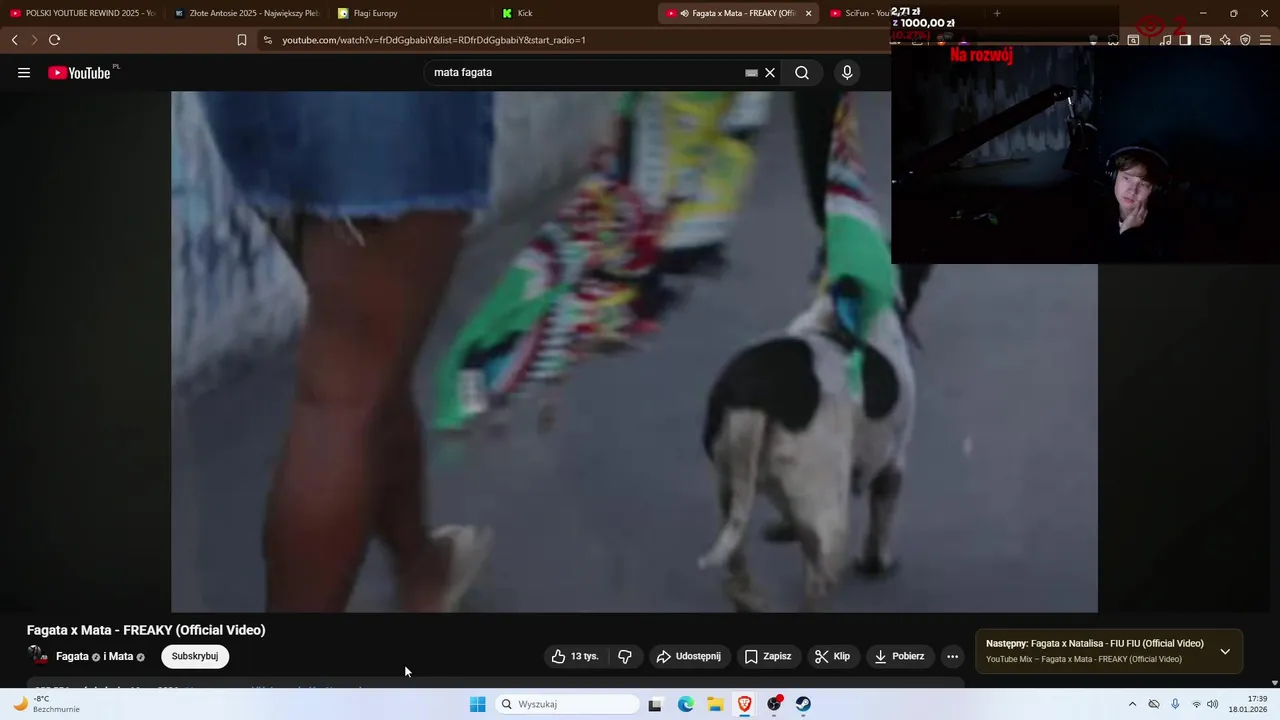Close the Fagata x Mata browser tab
Screen dimensions: 1280x720
click(x=808, y=13)
